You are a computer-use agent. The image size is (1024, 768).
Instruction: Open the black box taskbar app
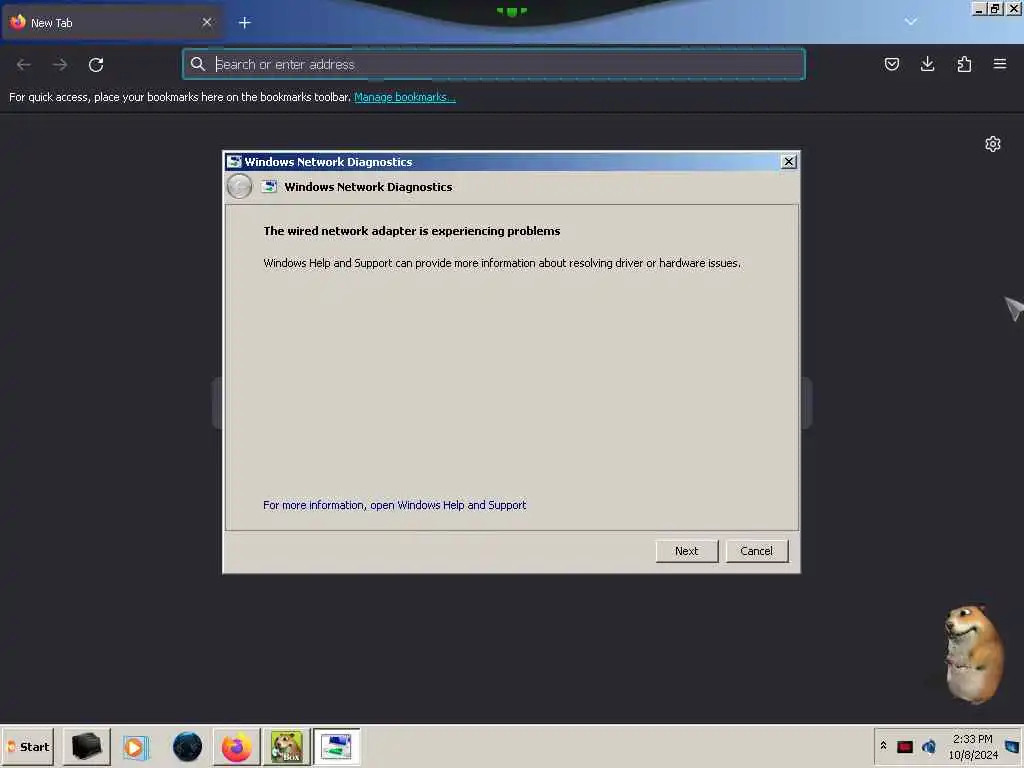point(86,746)
